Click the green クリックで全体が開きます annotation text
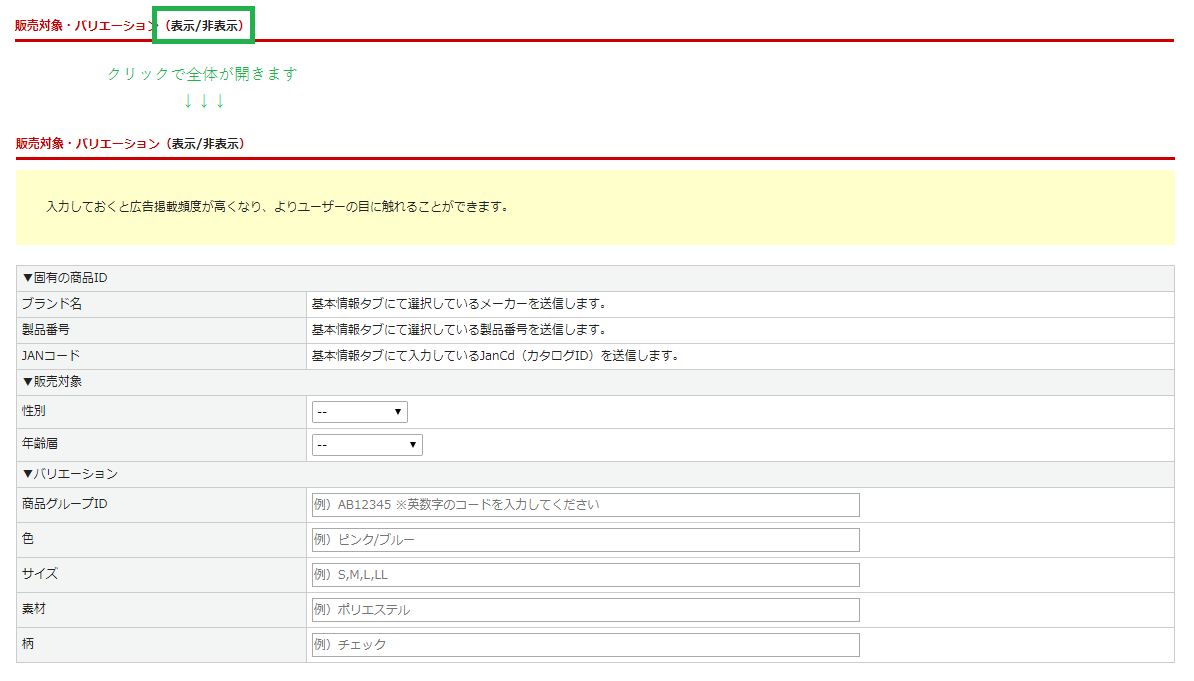Image resolution: width=1194 pixels, height=681 pixels. click(x=202, y=74)
